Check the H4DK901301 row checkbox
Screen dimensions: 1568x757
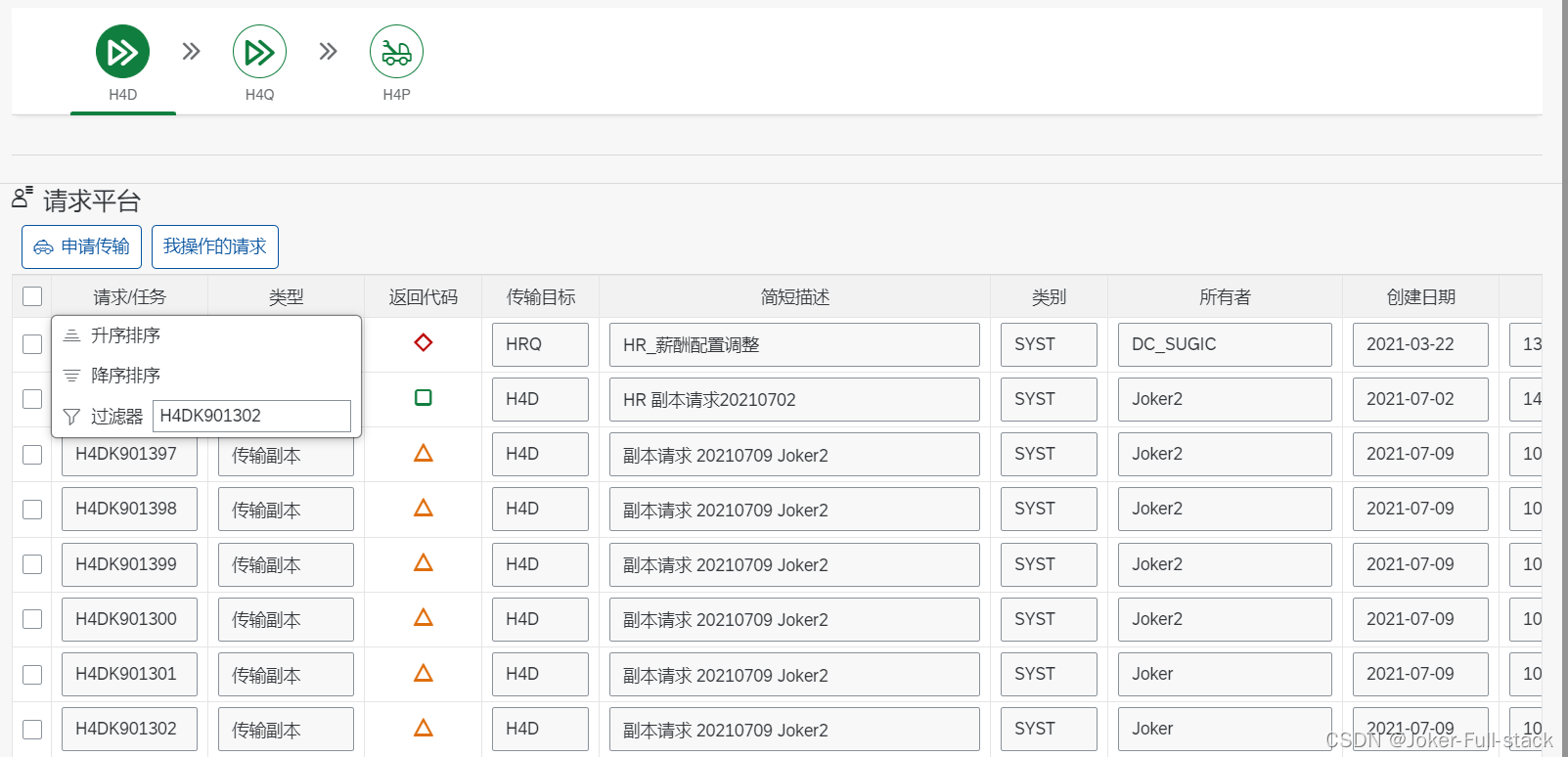32,675
